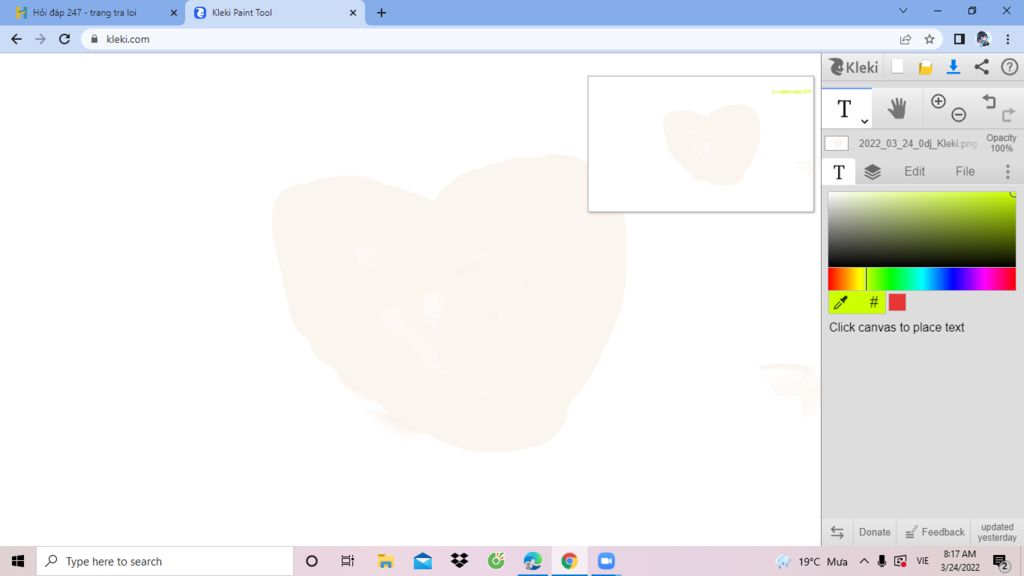Screen dimensions: 1024x576
Task: Open the File tab
Action: click(x=965, y=171)
